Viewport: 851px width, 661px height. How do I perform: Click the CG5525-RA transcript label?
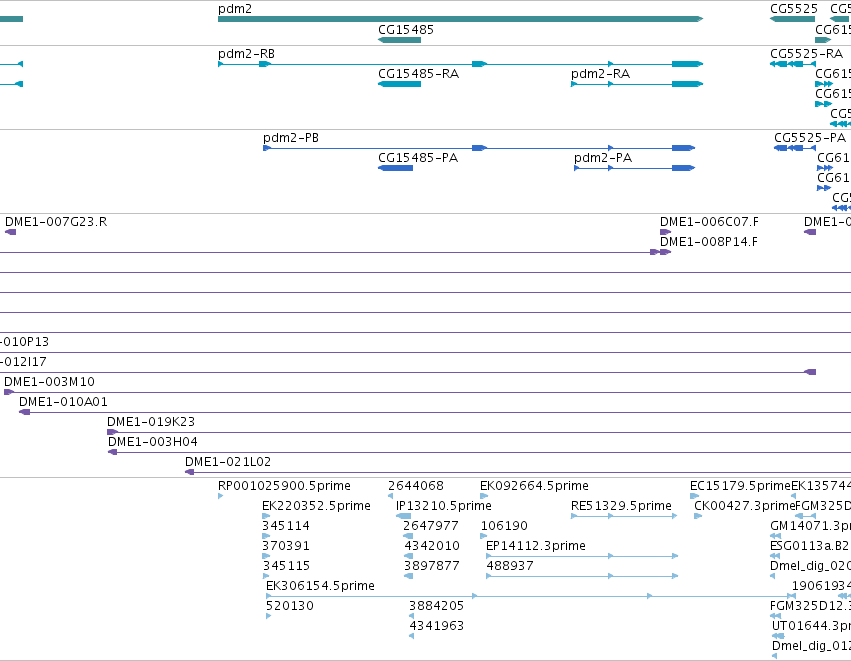[x=806, y=54]
